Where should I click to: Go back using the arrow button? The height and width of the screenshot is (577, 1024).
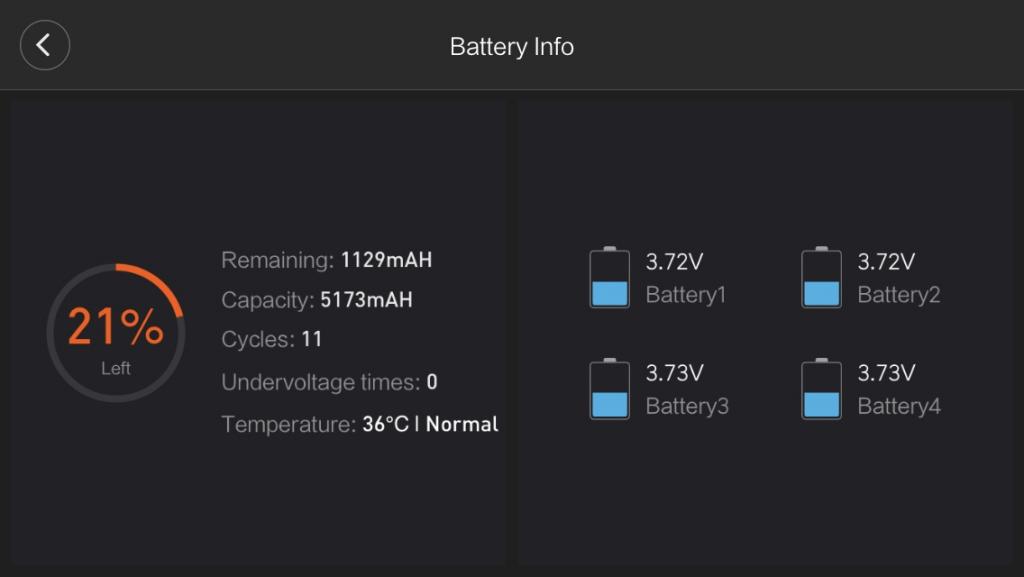coord(44,45)
